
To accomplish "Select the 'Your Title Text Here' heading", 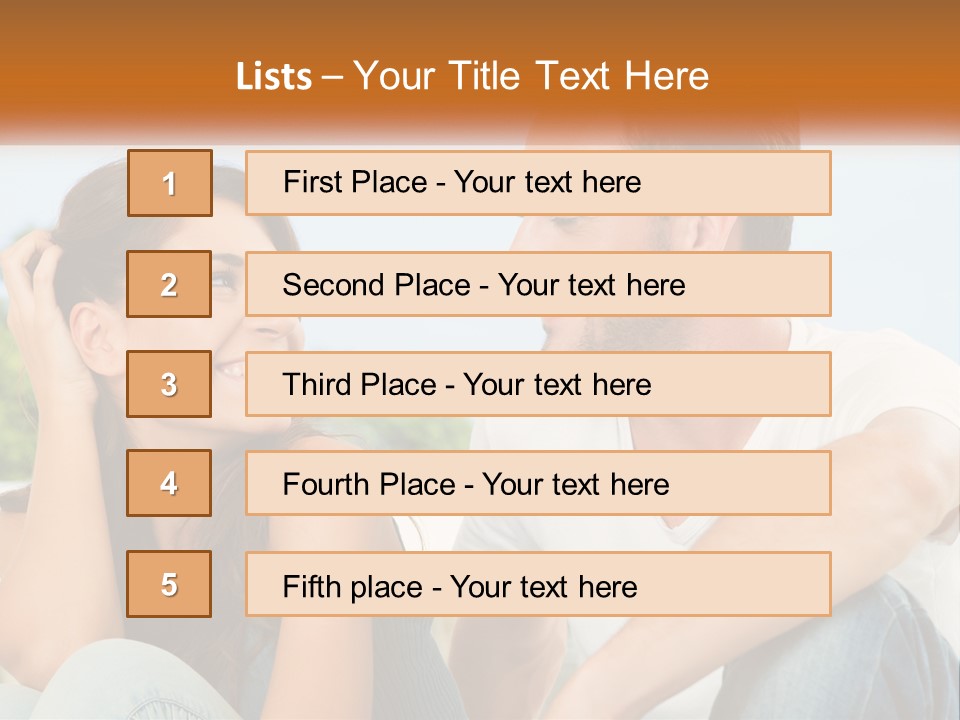I will pyautogui.click(x=531, y=77).
